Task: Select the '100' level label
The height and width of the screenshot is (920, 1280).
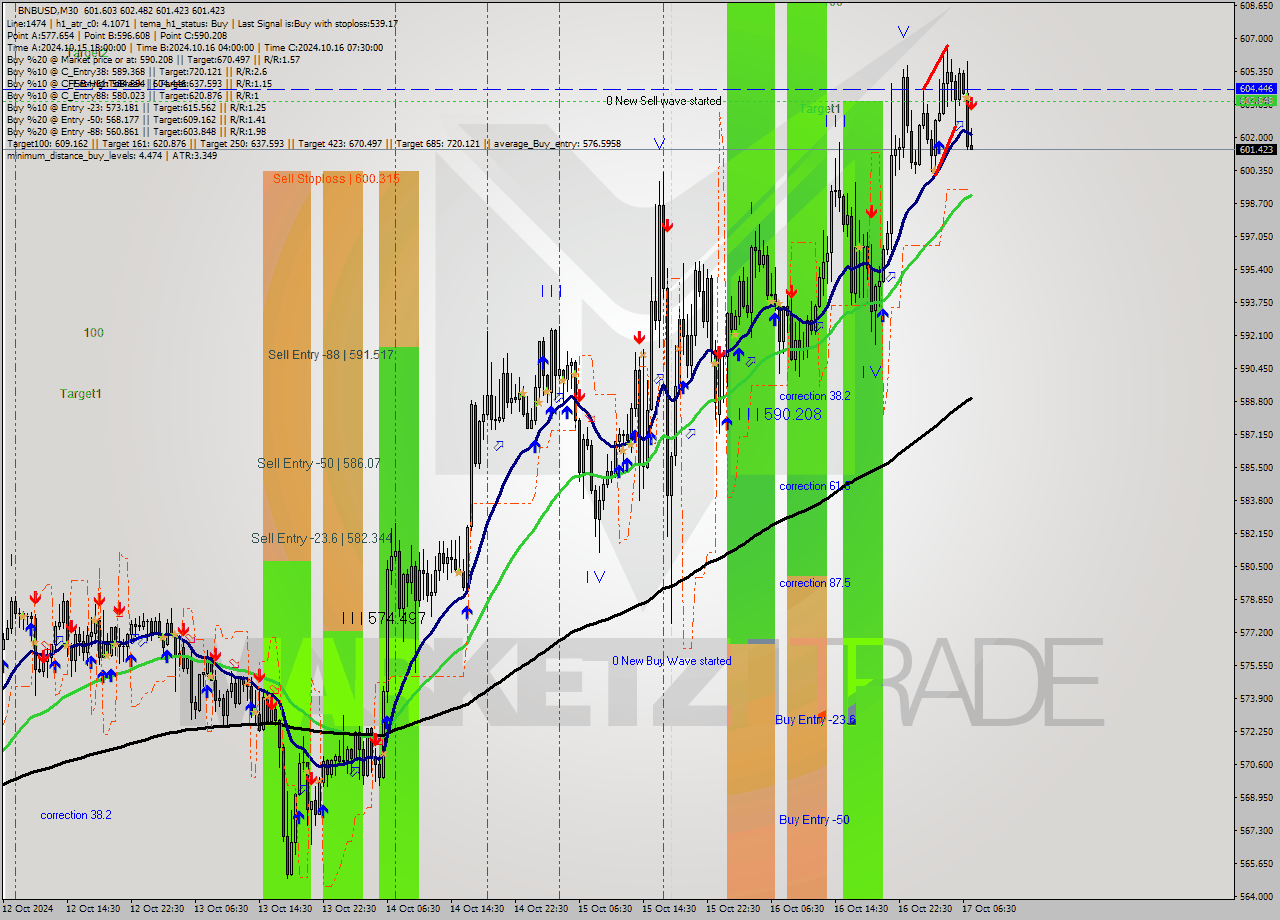Action: [93, 333]
